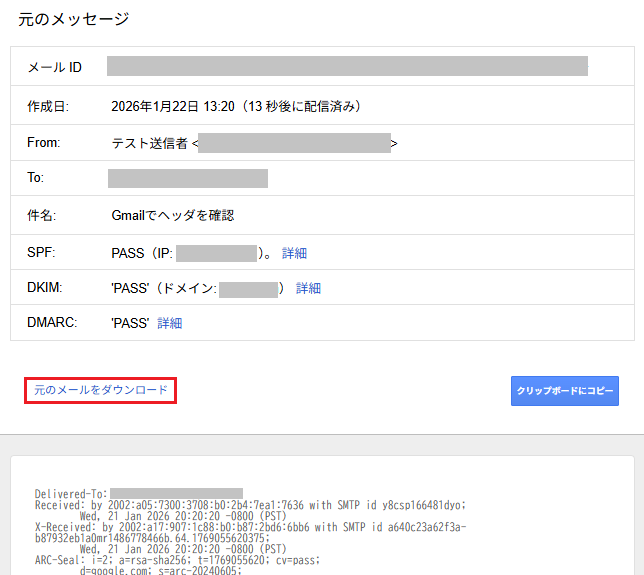This screenshot has width=644, height=575.
Task: Click the sender name テスト送信者
Action: click(x=150, y=143)
